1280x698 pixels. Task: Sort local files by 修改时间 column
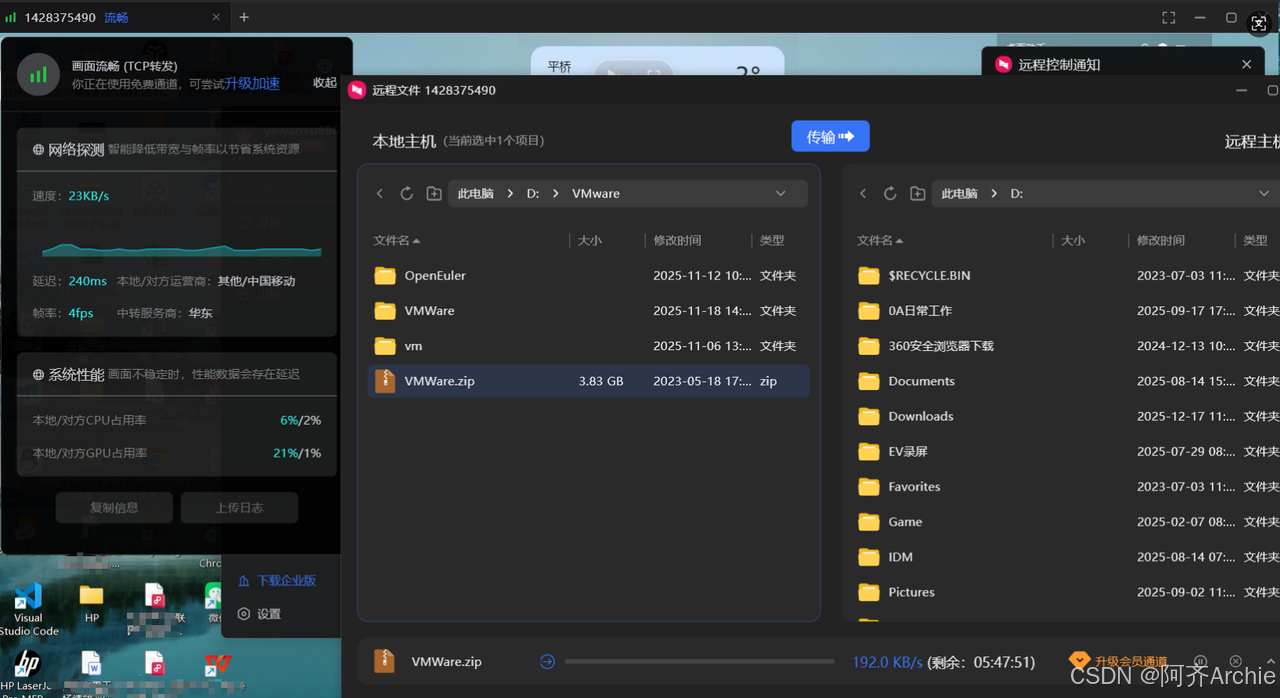pyautogui.click(x=677, y=241)
